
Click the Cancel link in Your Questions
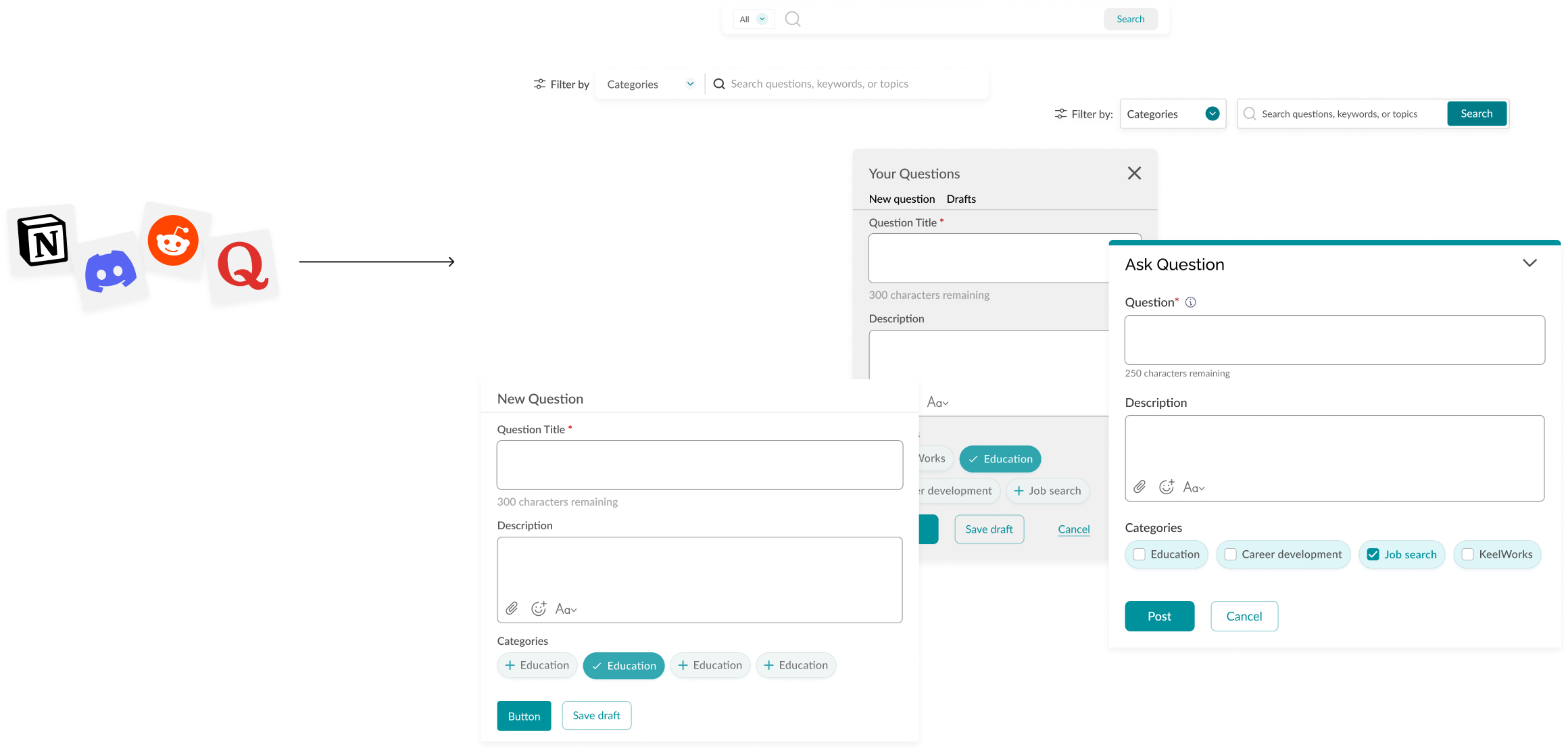pyautogui.click(x=1074, y=529)
